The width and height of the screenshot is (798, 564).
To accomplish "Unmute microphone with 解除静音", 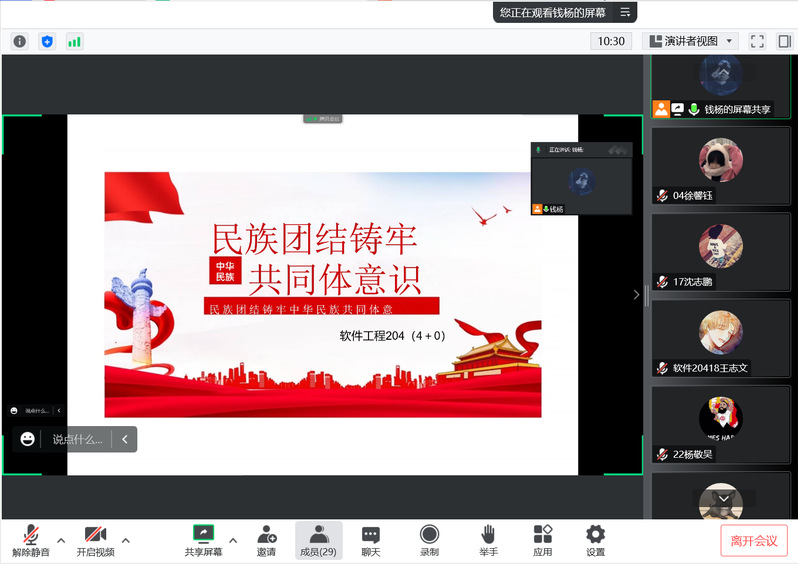I will pos(31,540).
